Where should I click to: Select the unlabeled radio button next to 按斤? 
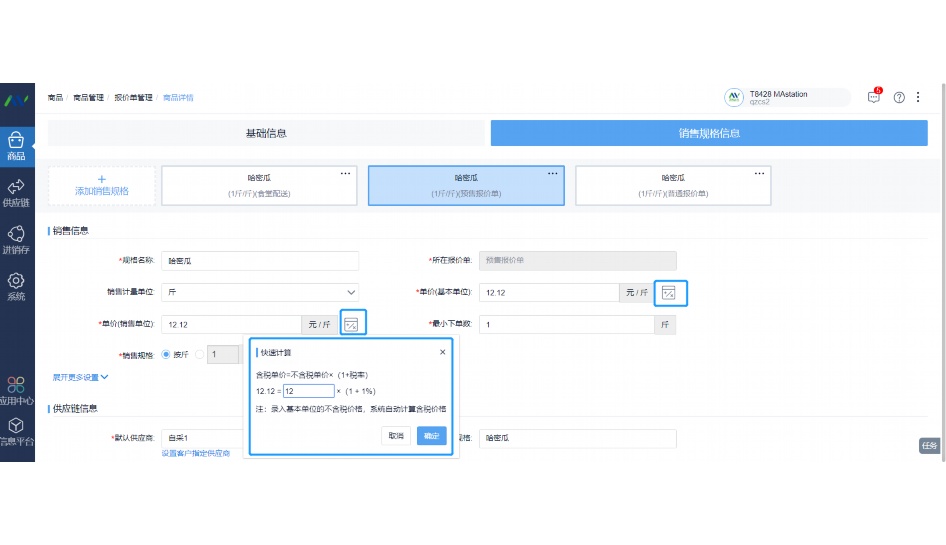(200, 354)
